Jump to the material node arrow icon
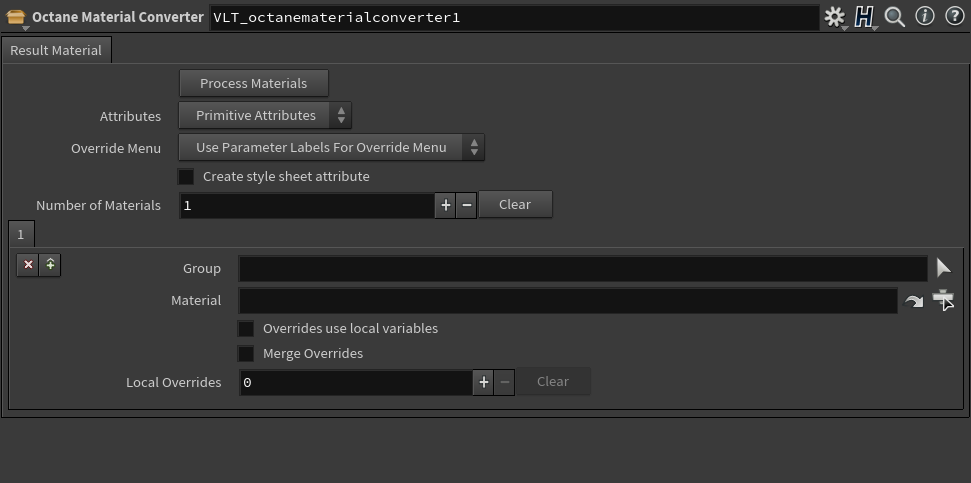 tap(913, 301)
